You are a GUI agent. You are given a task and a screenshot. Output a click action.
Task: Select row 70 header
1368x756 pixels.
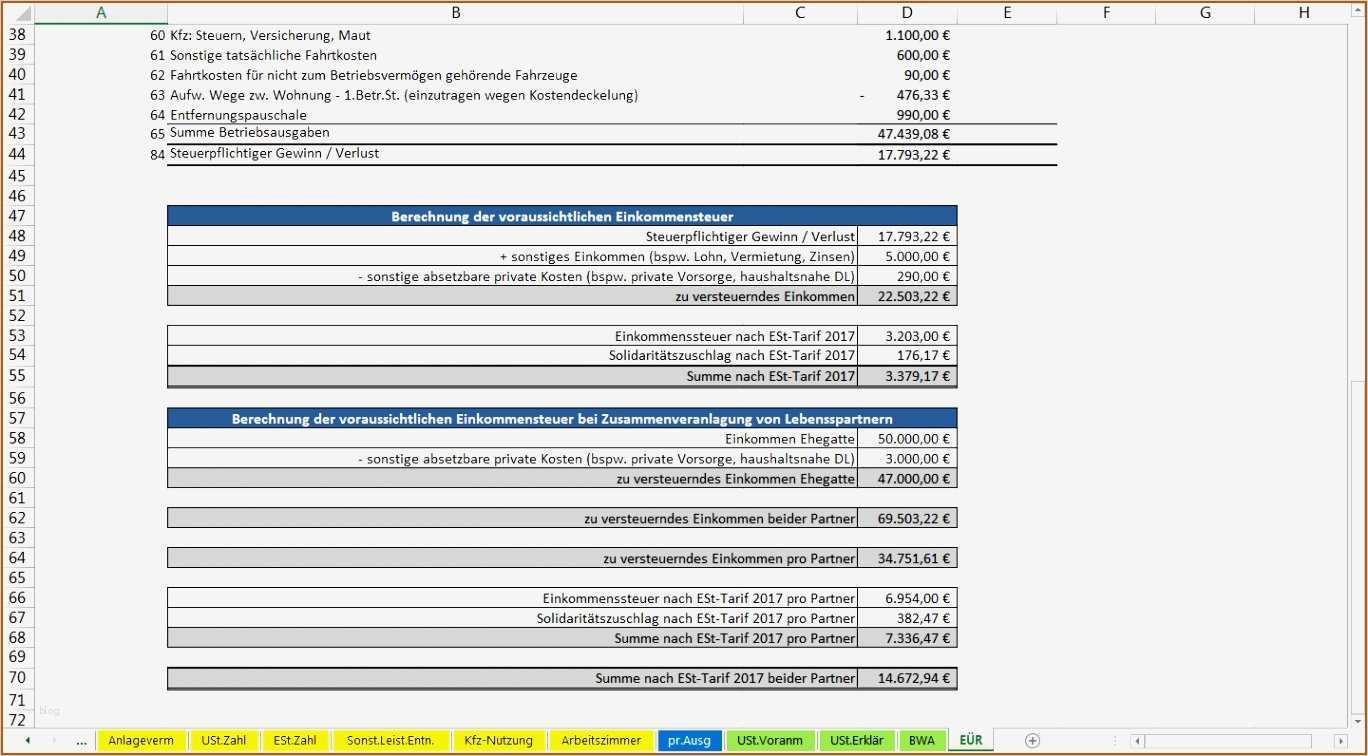coord(17,678)
